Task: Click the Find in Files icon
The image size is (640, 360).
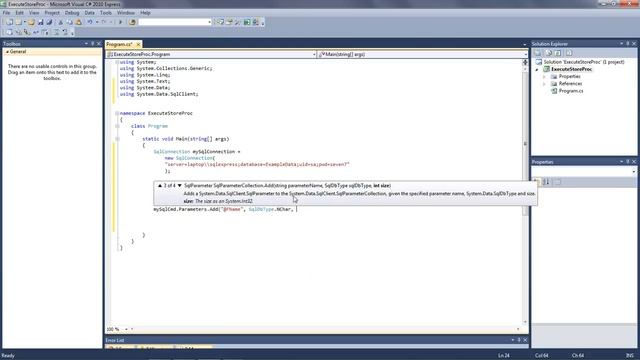Action: coord(132,22)
